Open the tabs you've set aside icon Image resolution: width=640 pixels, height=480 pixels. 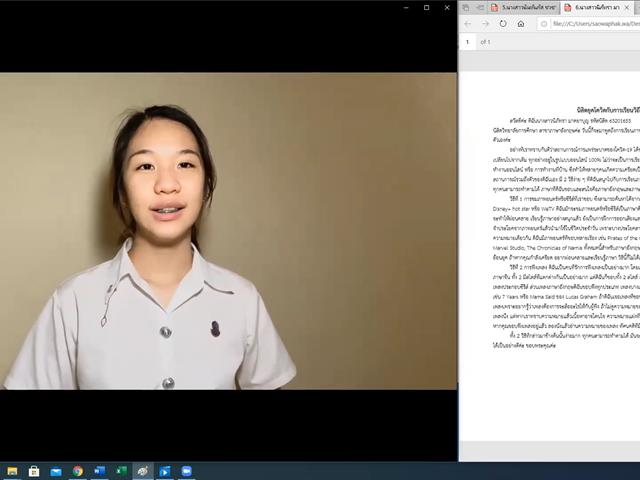[466, 7]
